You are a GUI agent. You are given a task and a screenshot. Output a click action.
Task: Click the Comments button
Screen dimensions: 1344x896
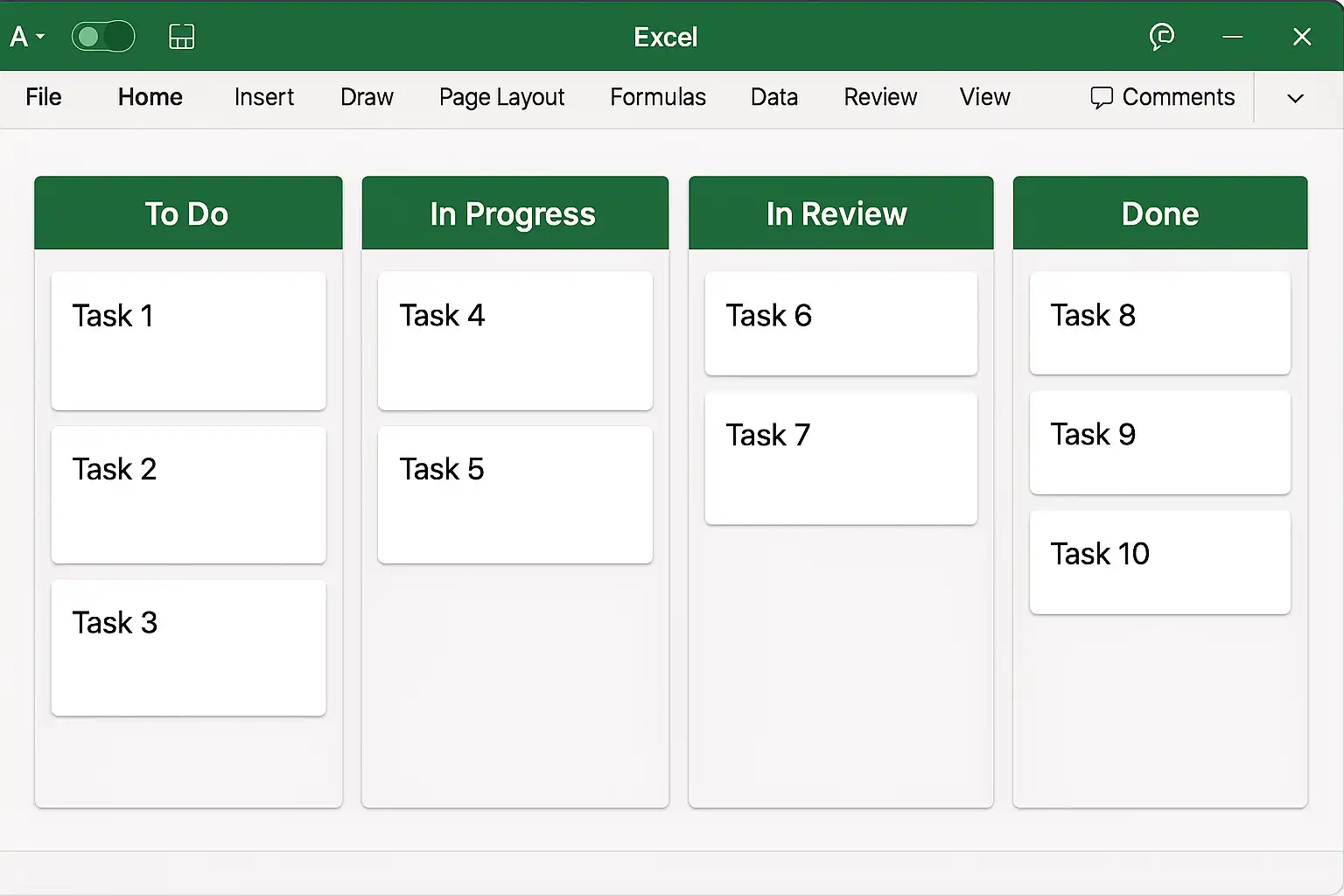pyautogui.click(x=1162, y=97)
